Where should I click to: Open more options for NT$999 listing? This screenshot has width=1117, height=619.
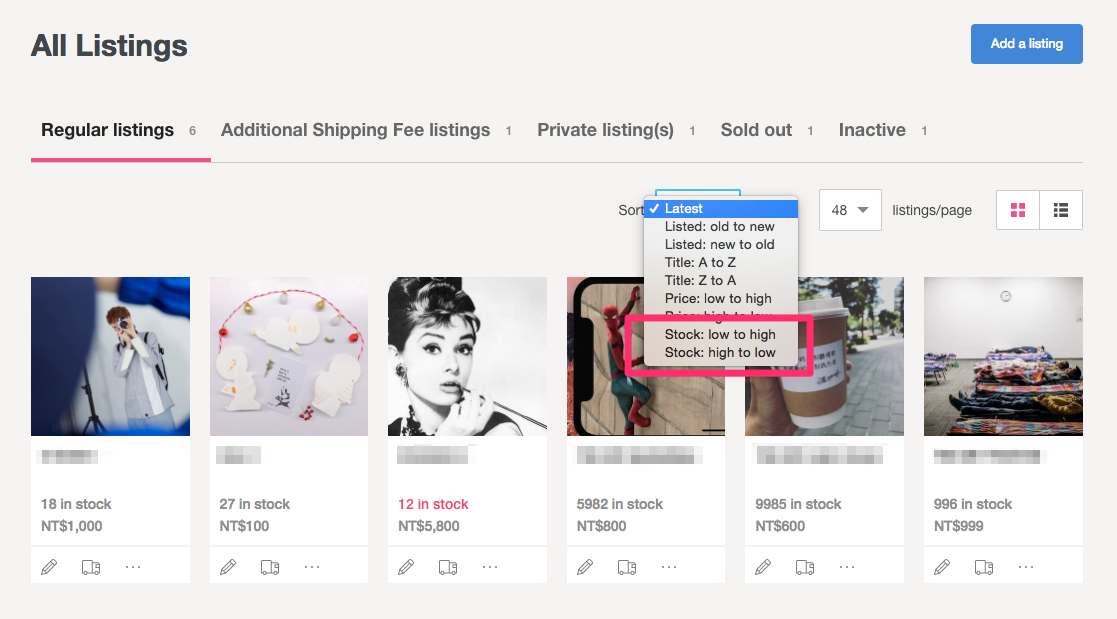pos(1026,567)
